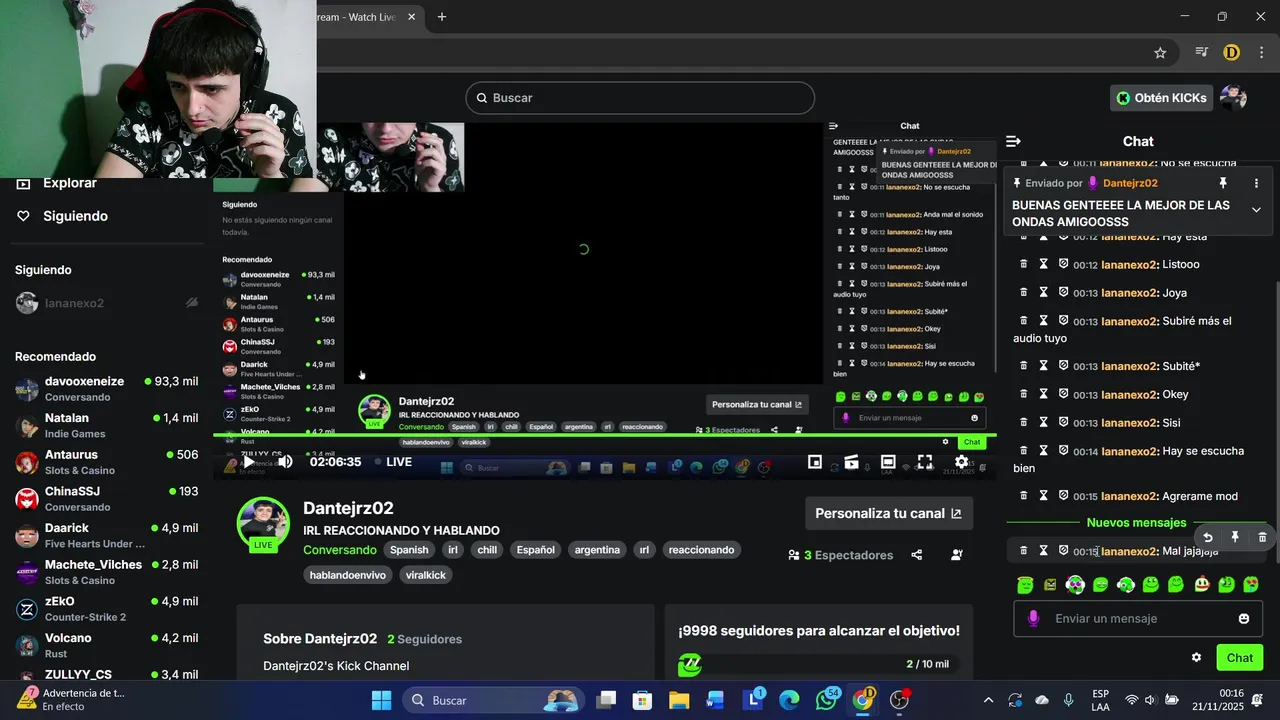Mute the stream volume
1280x720 pixels.
click(x=285, y=461)
